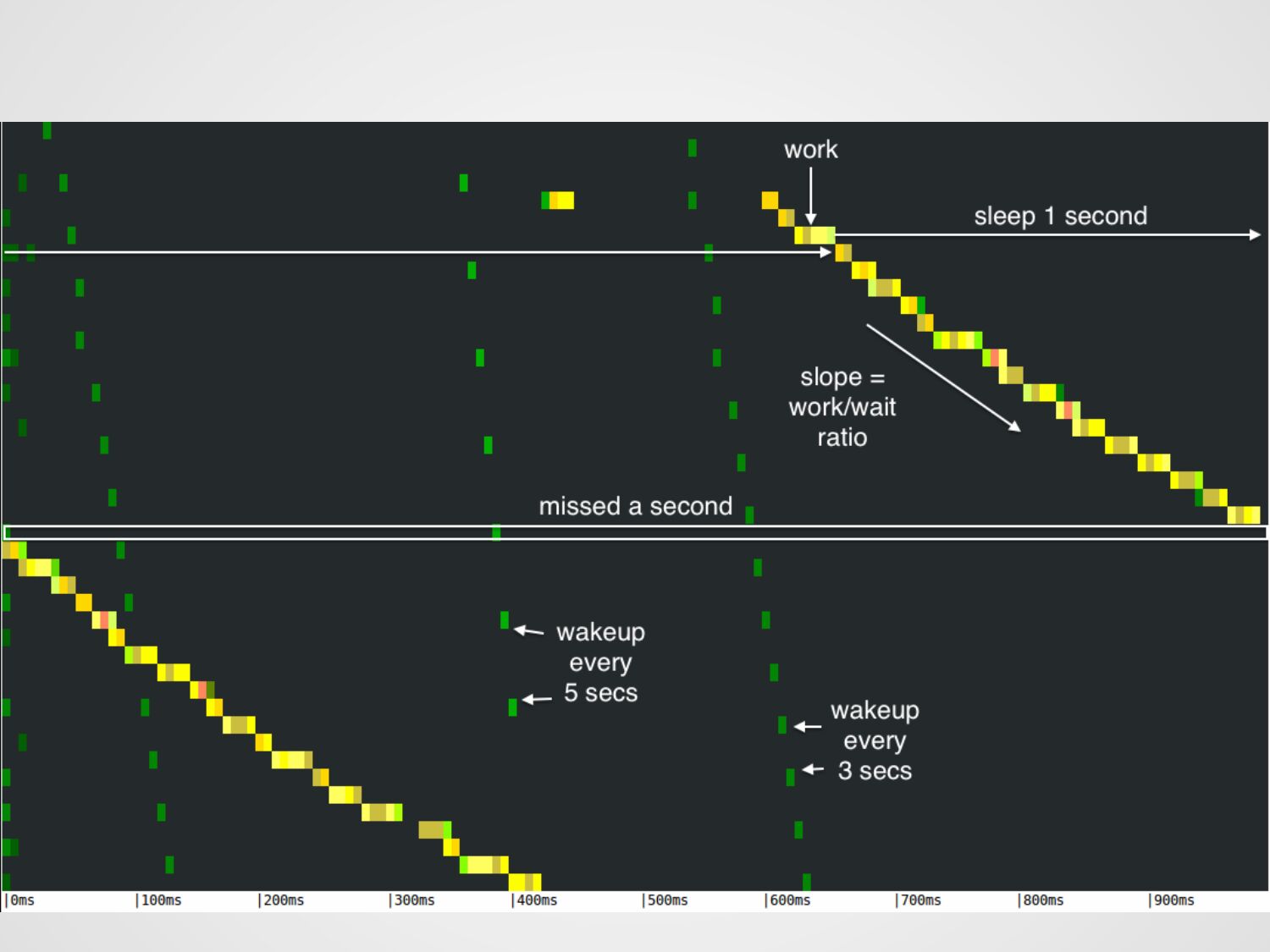The height and width of the screenshot is (952, 1270).
Task: Click the 0ms time axis label
Action: tap(21, 900)
